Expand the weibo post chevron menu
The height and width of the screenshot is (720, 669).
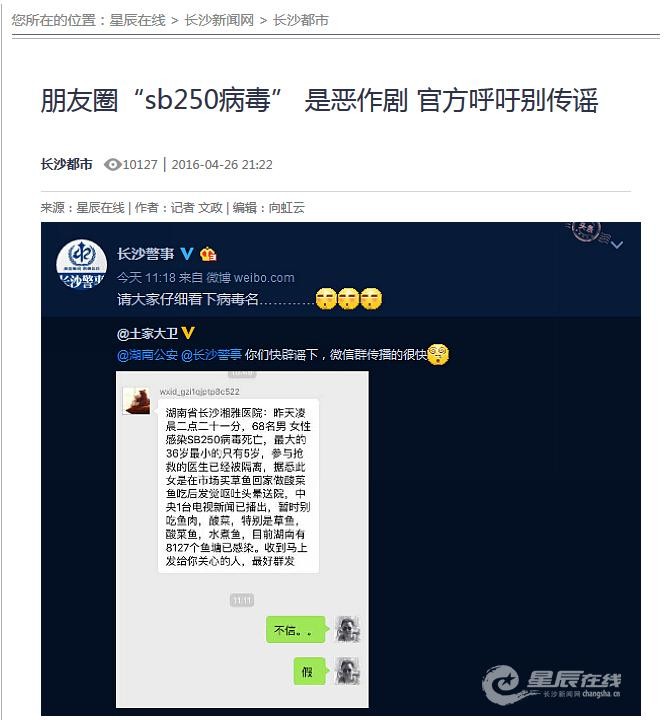617,245
